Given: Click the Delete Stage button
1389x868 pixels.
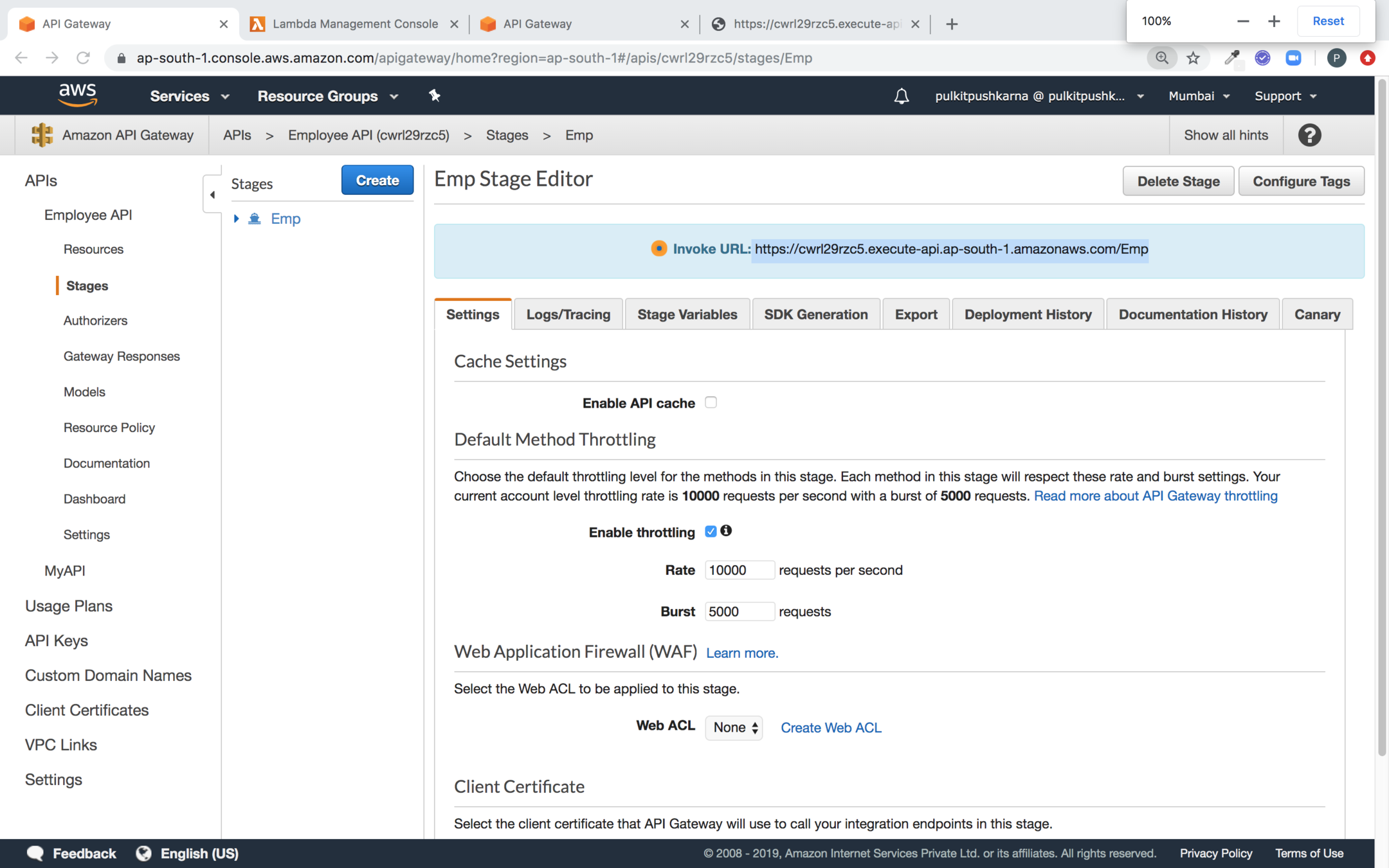Looking at the screenshot, I should (1178, 181).
